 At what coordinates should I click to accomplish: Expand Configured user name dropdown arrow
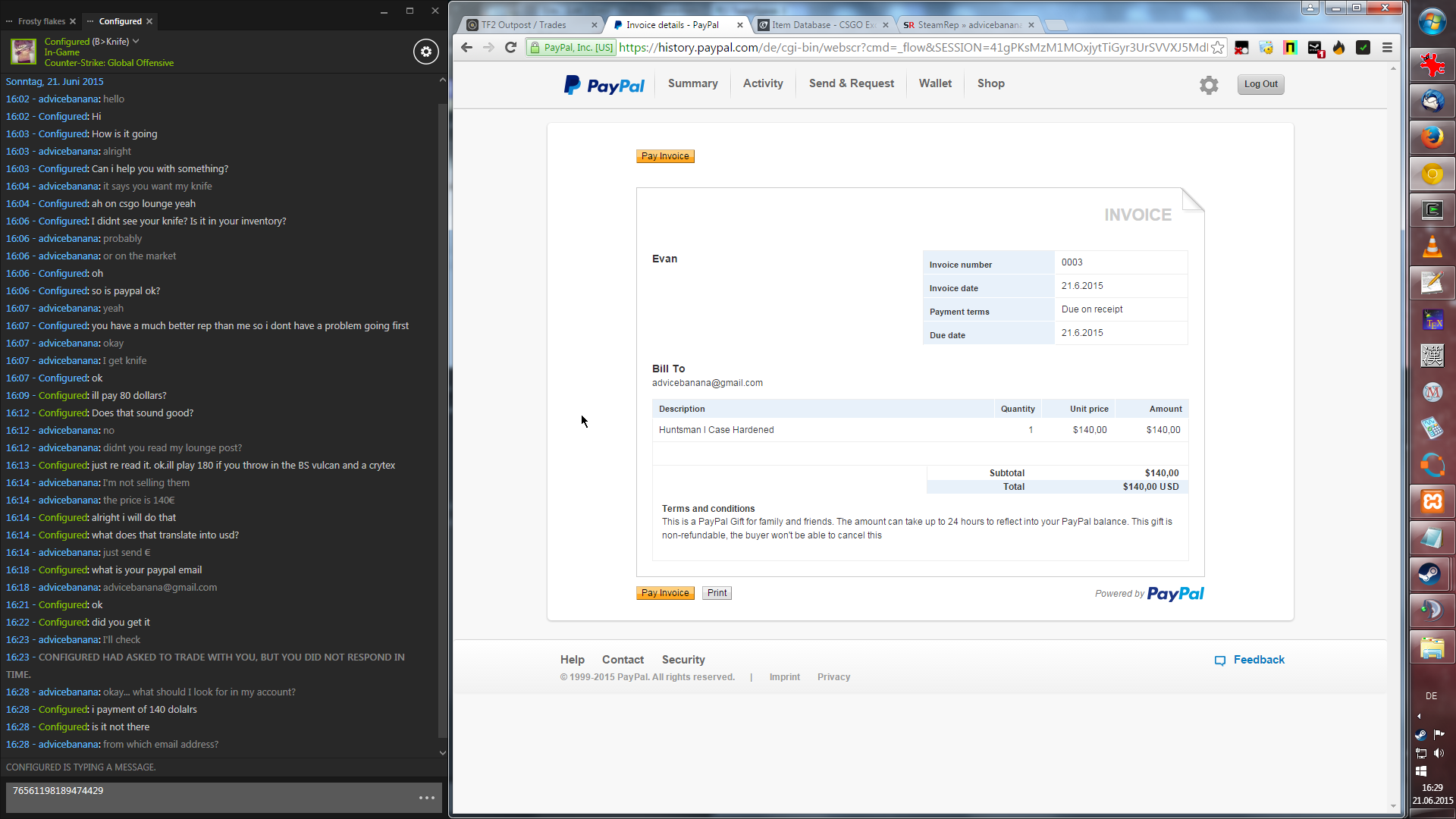[x=136, y=42]
